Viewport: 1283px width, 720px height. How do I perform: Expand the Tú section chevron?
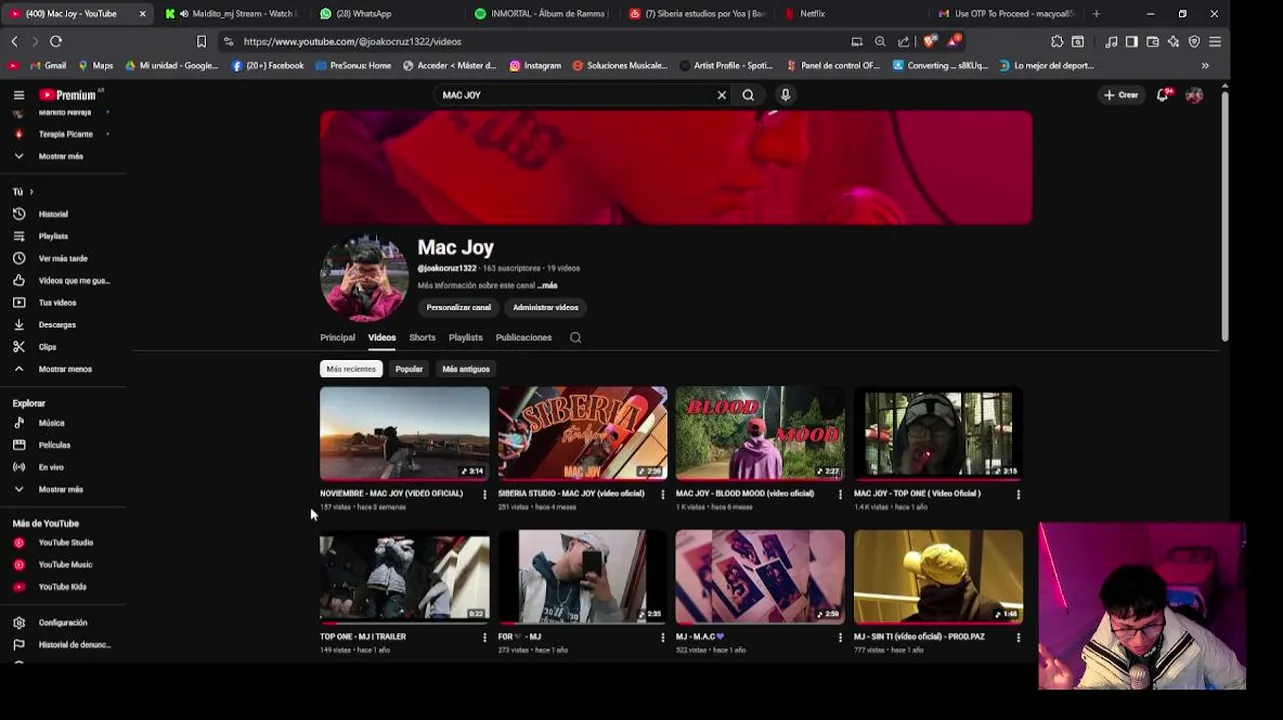point(31,191)
